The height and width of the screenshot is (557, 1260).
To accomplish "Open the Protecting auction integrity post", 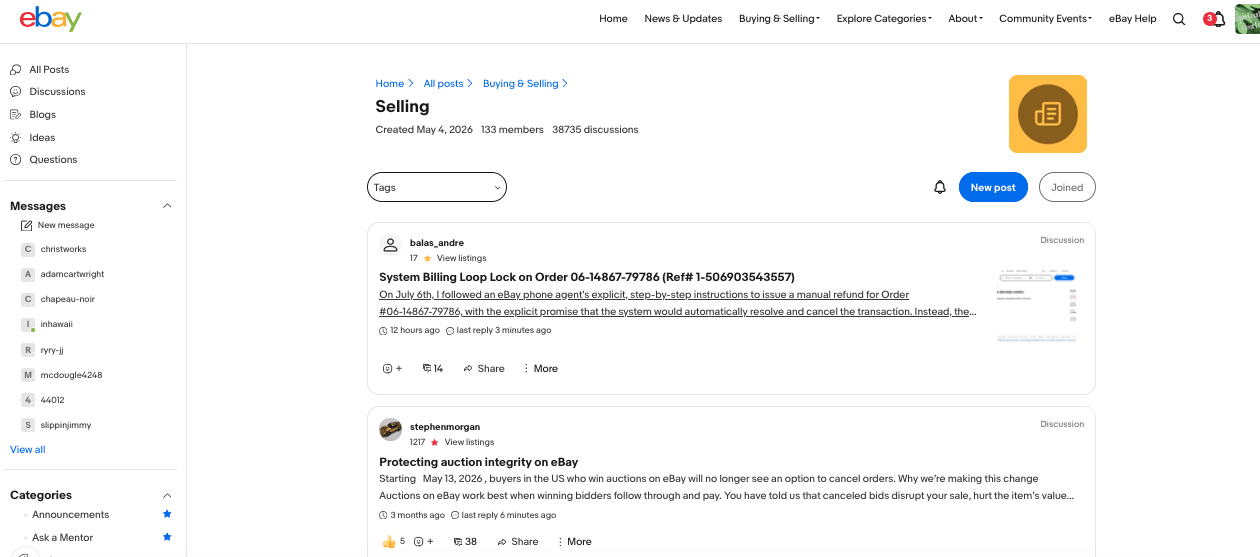I will (479, 462).
